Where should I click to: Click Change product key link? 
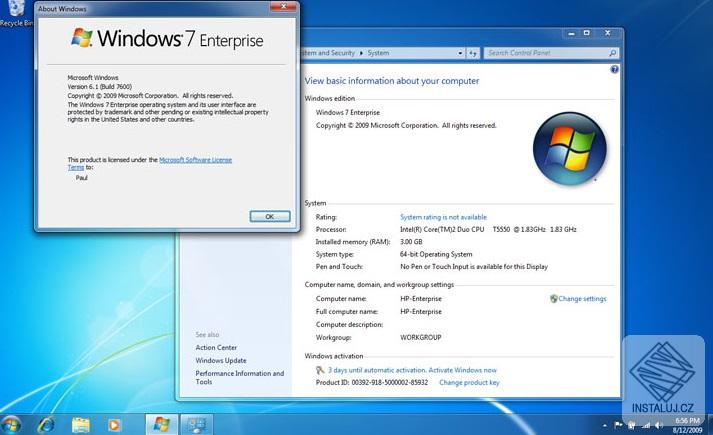pos(469,383)
